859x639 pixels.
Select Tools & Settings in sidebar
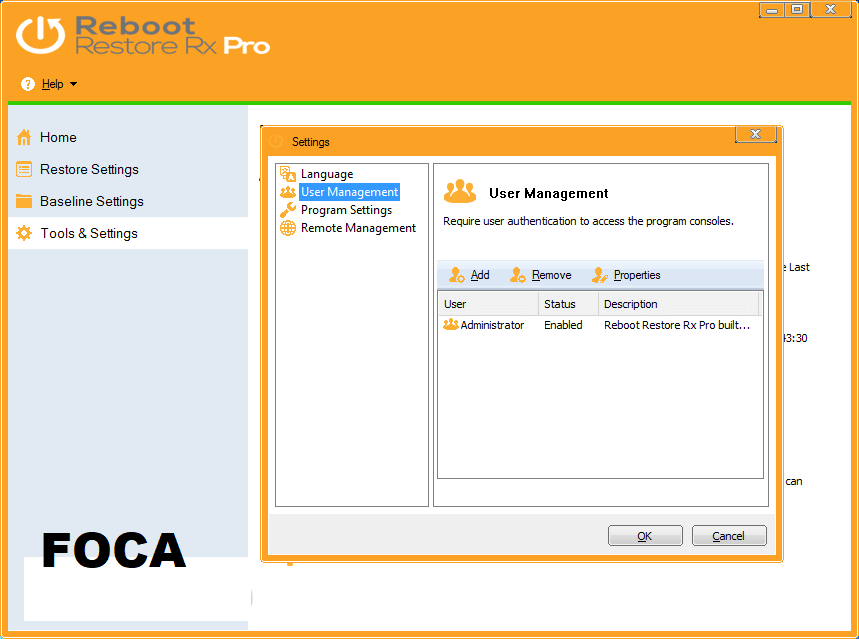89,233
